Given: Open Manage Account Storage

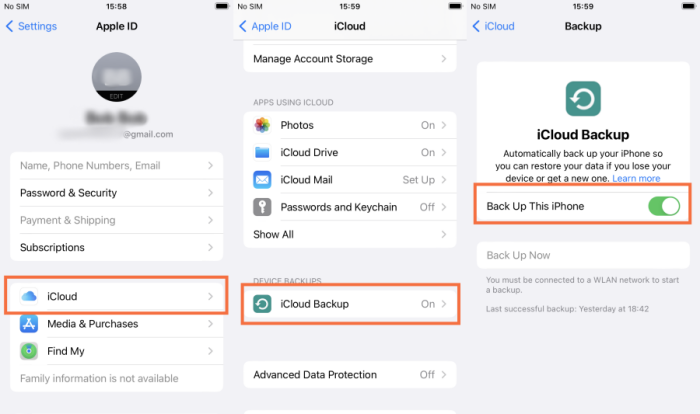Looking at the screenshot, I should [x=350, y=59].
